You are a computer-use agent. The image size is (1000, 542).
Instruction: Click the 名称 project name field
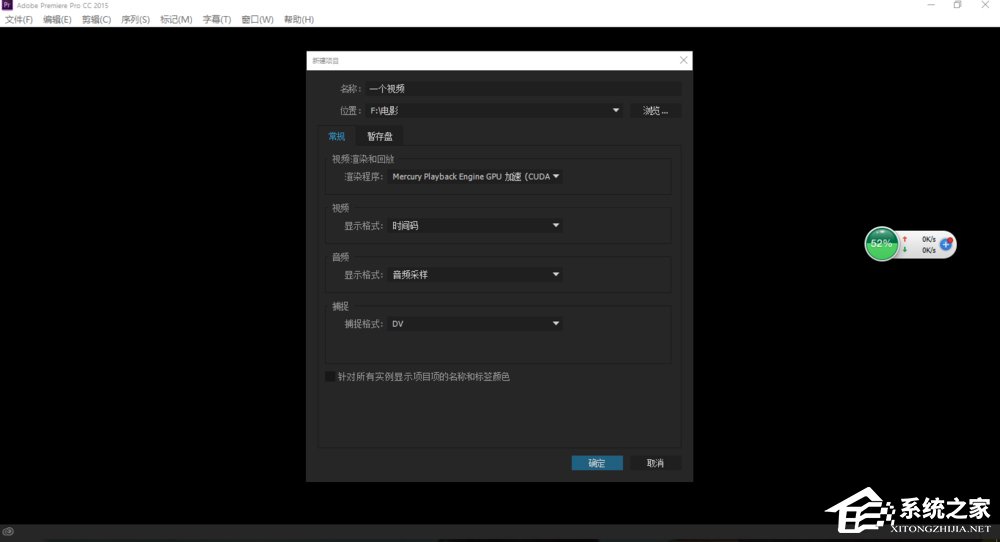pyautogui.click(x=524, y=89)
